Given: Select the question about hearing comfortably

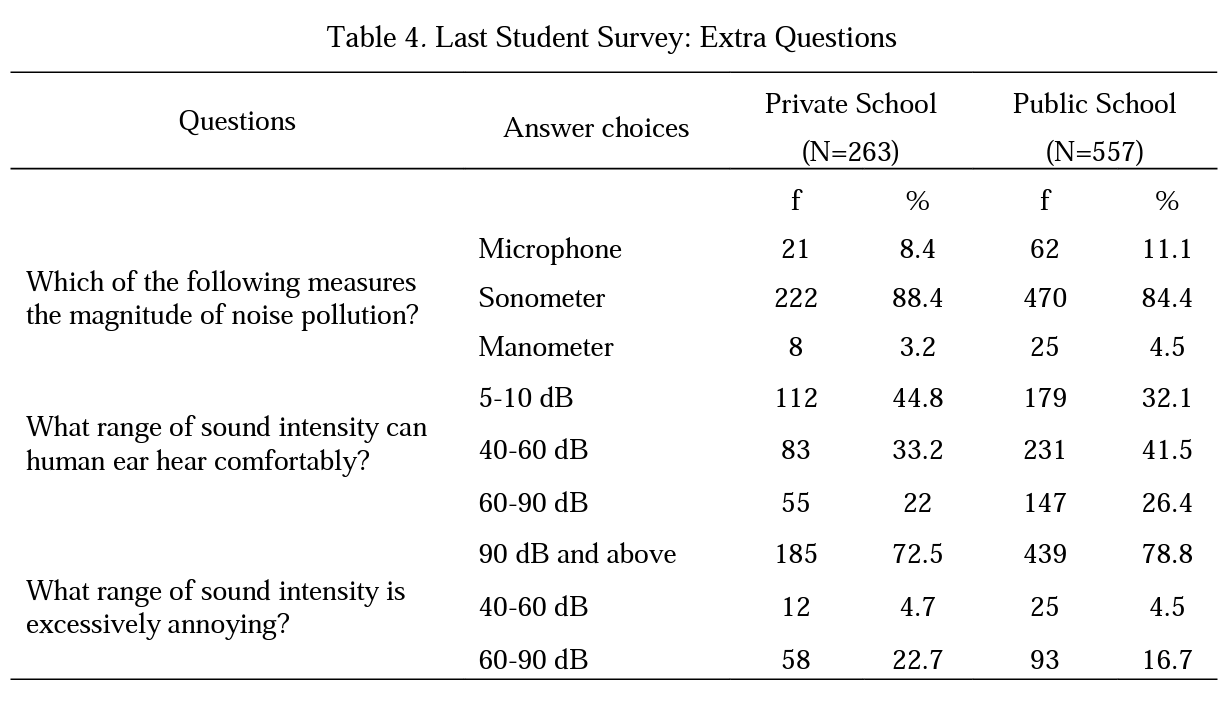Looking at the screenshot, I should (x=226, y=444).
